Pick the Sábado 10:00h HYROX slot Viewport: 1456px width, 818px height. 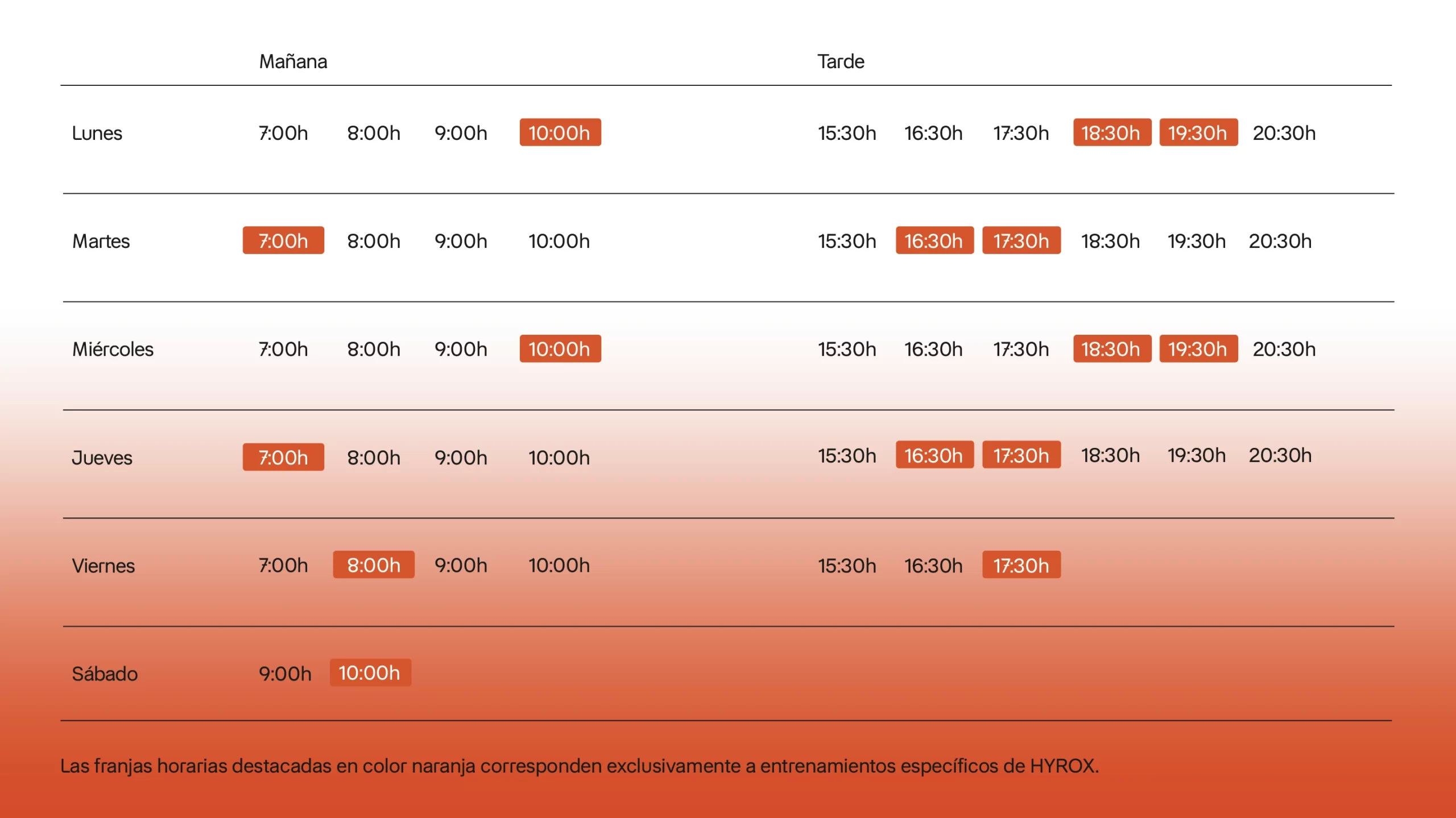(x=370, y=672)
